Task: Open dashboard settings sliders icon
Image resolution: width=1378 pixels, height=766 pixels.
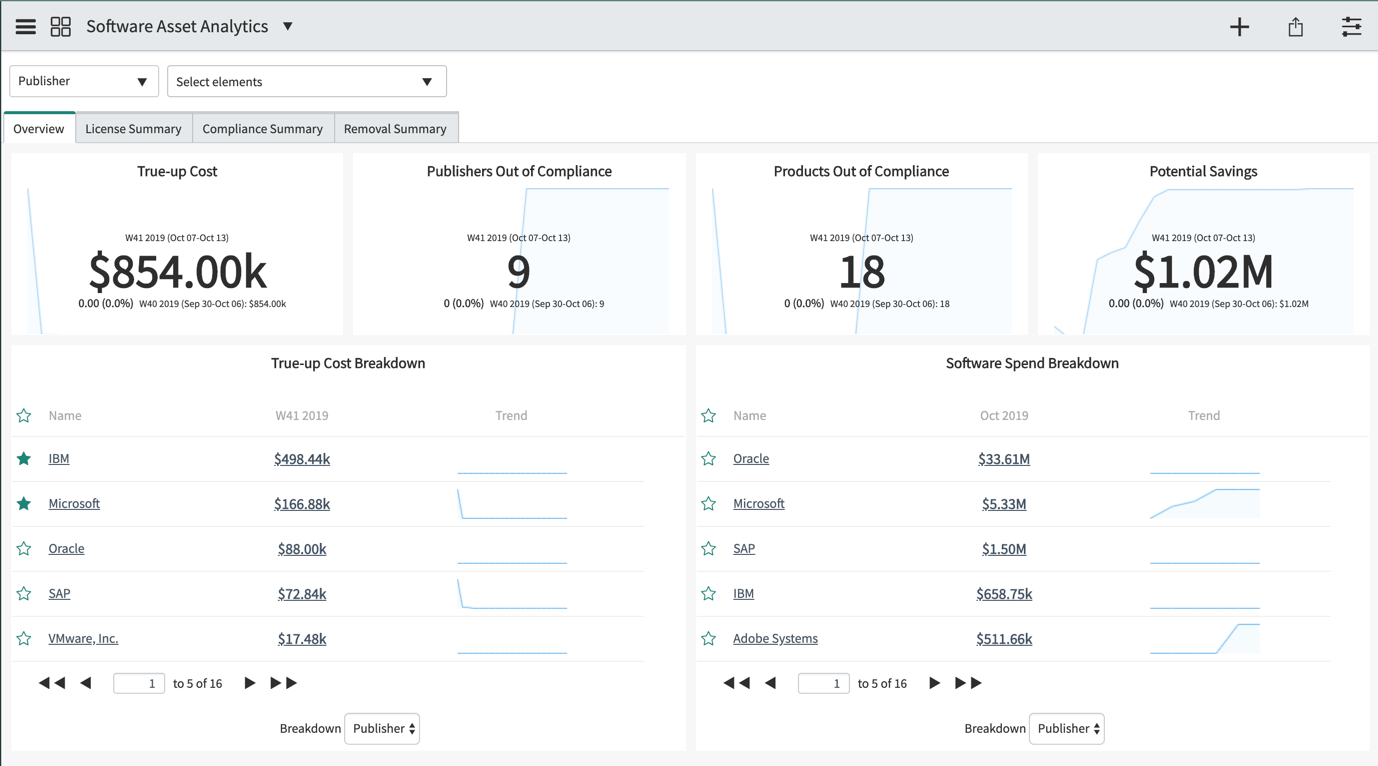Action: (x=1352, y=27)
